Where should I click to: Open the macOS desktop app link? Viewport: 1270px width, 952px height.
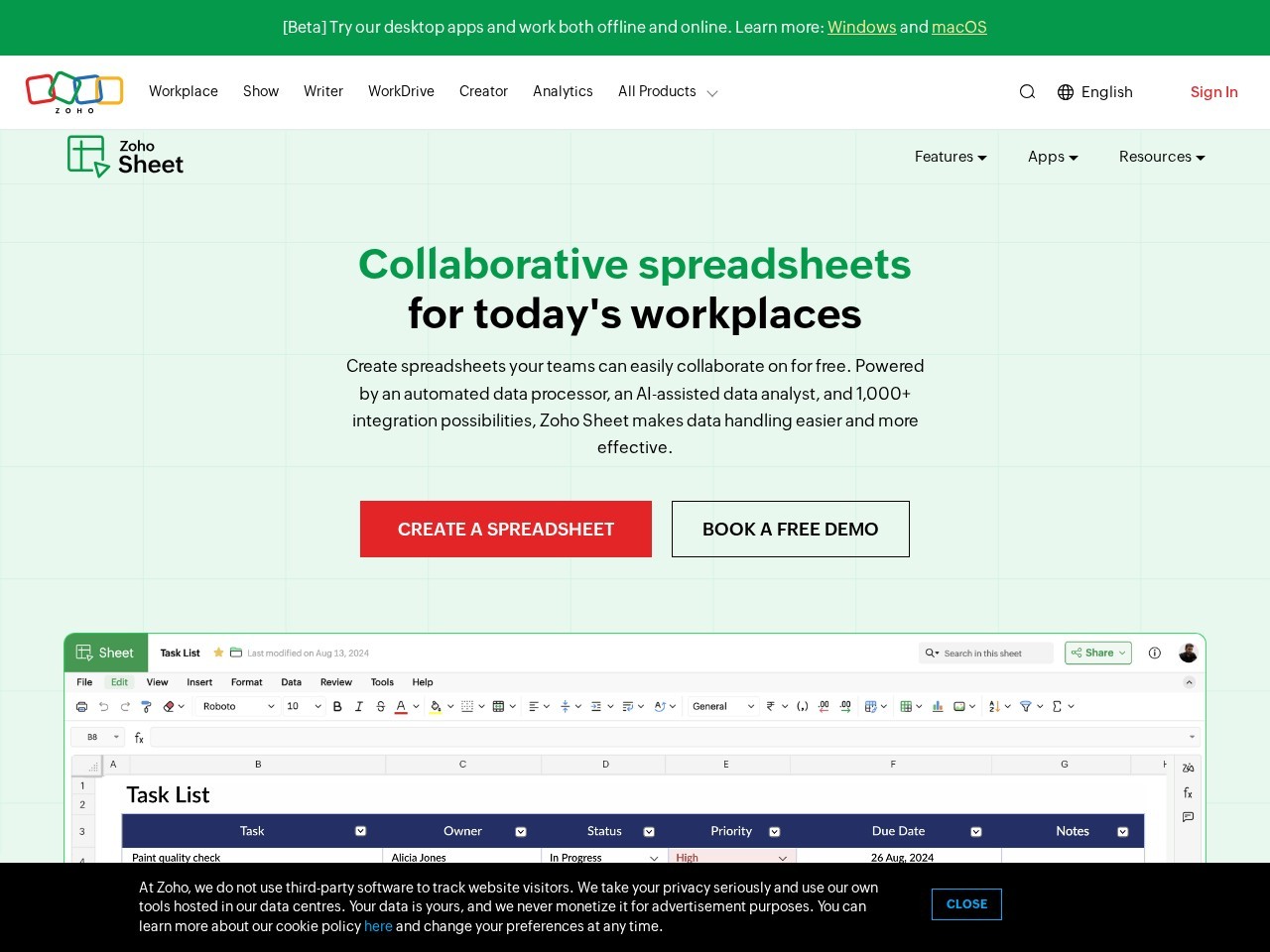[959, 27]
